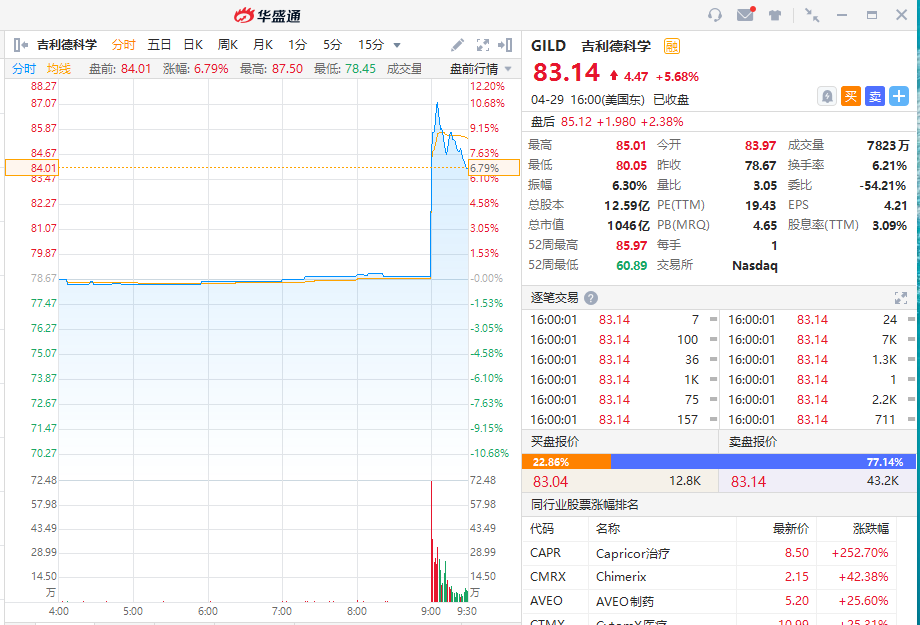
Task: Open customer service headset icon
Action: click(x=715, y=15)
